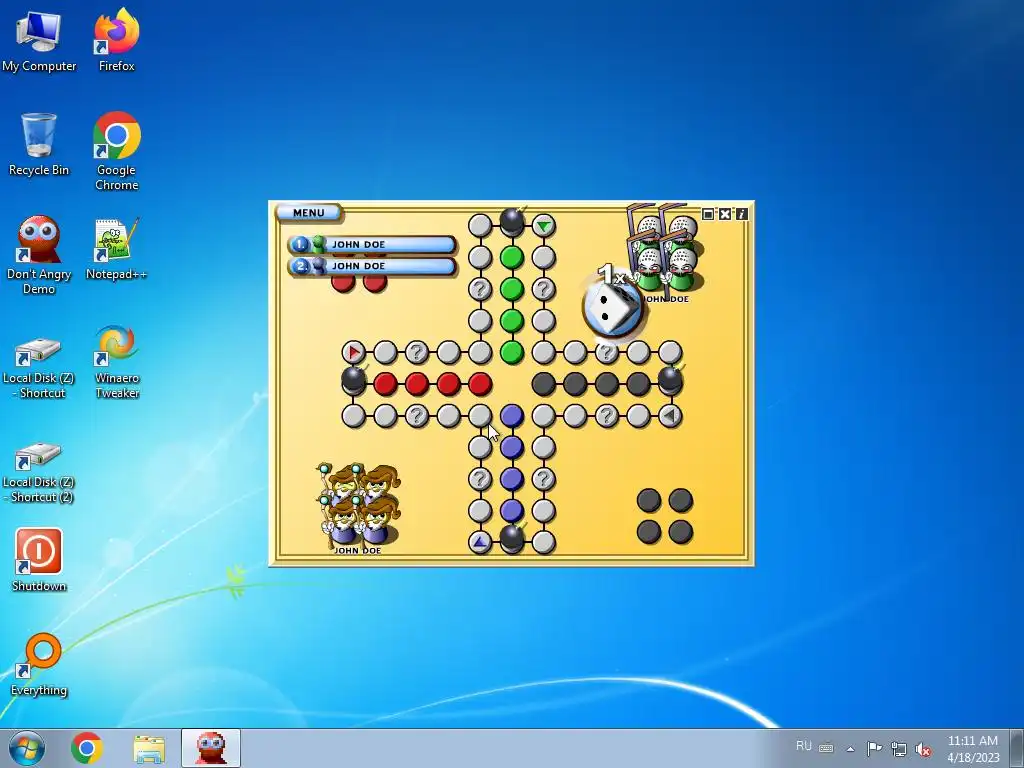The image size is (1024, 768).
Task: Click the Show Desktop strip
Action: pos(1017,748)
